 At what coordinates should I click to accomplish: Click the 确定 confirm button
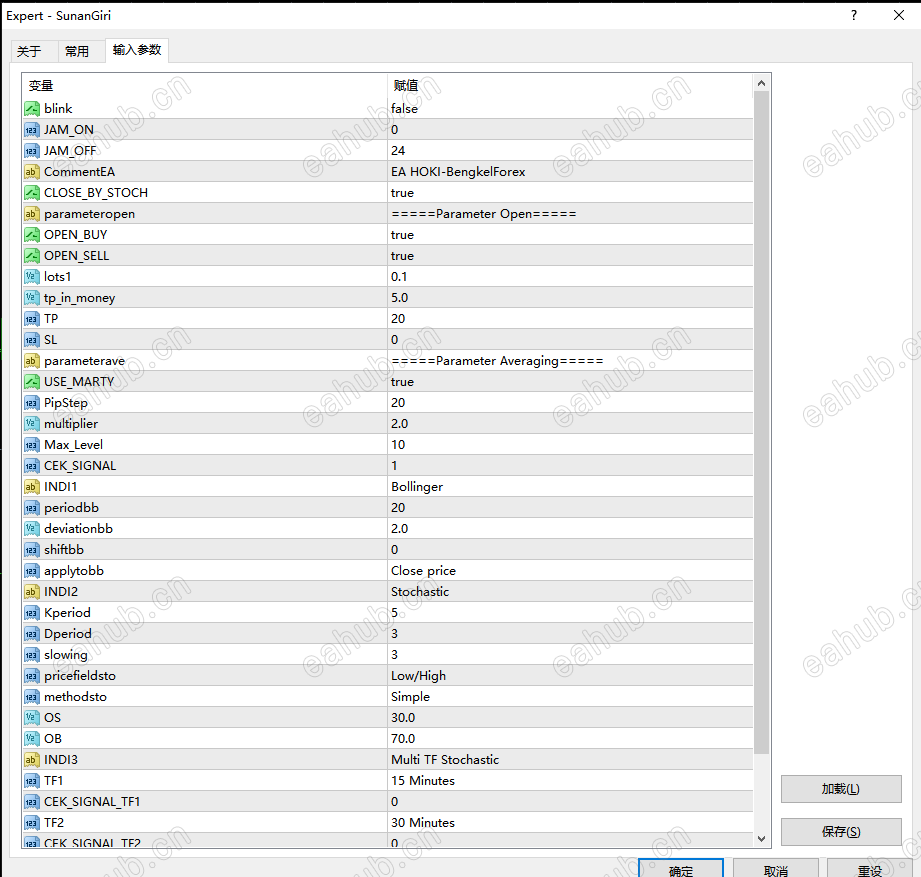click(681, 869)
